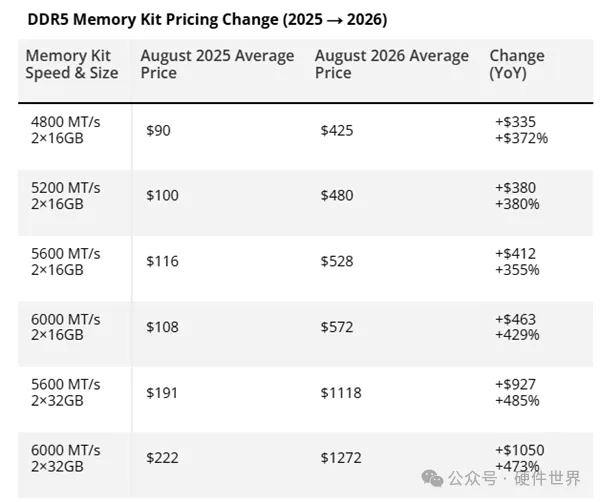
Task: Select the Memory Kit Speed & Size header
Action: 72,64
